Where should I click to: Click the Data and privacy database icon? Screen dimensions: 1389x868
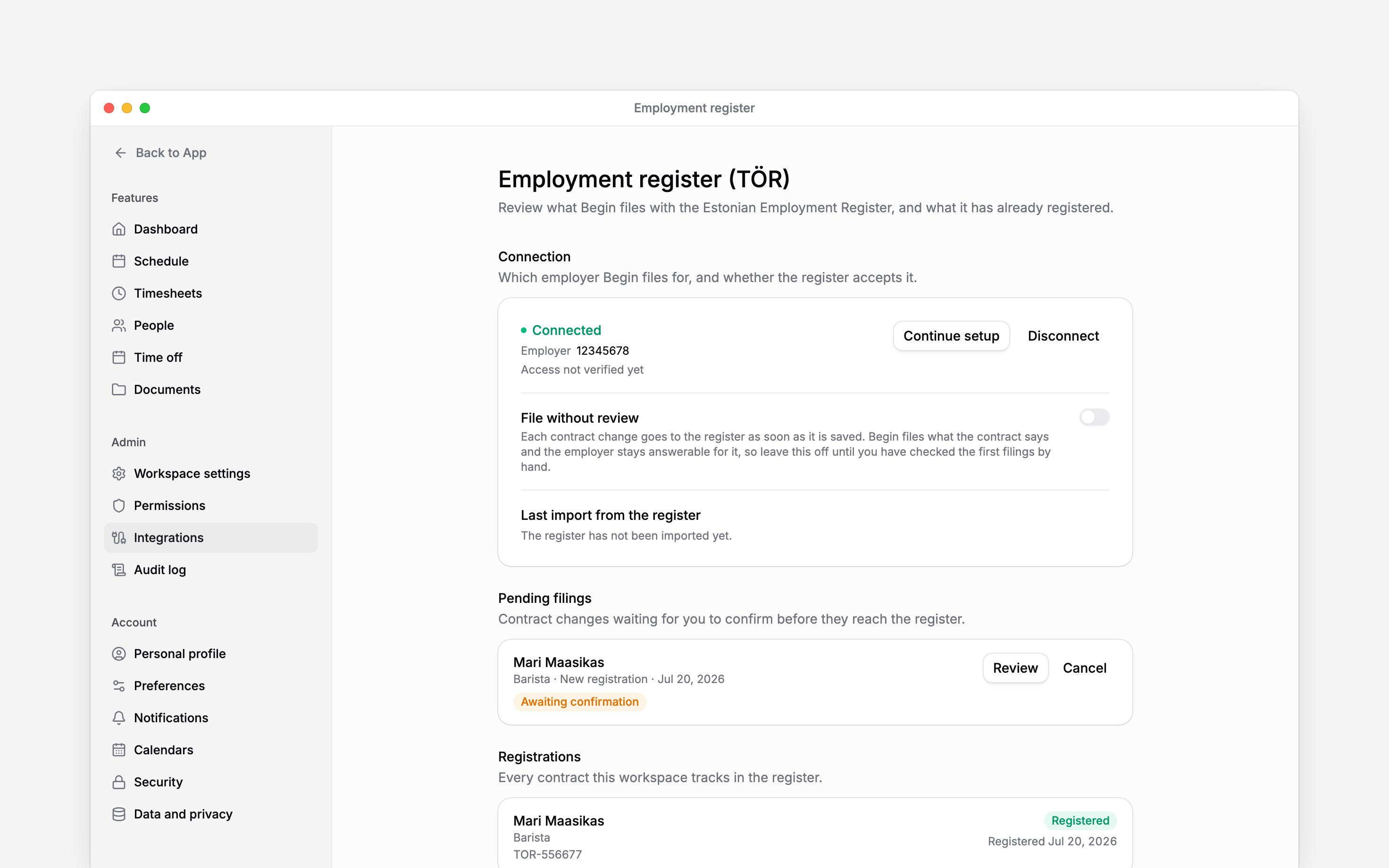tap(119, 815)
